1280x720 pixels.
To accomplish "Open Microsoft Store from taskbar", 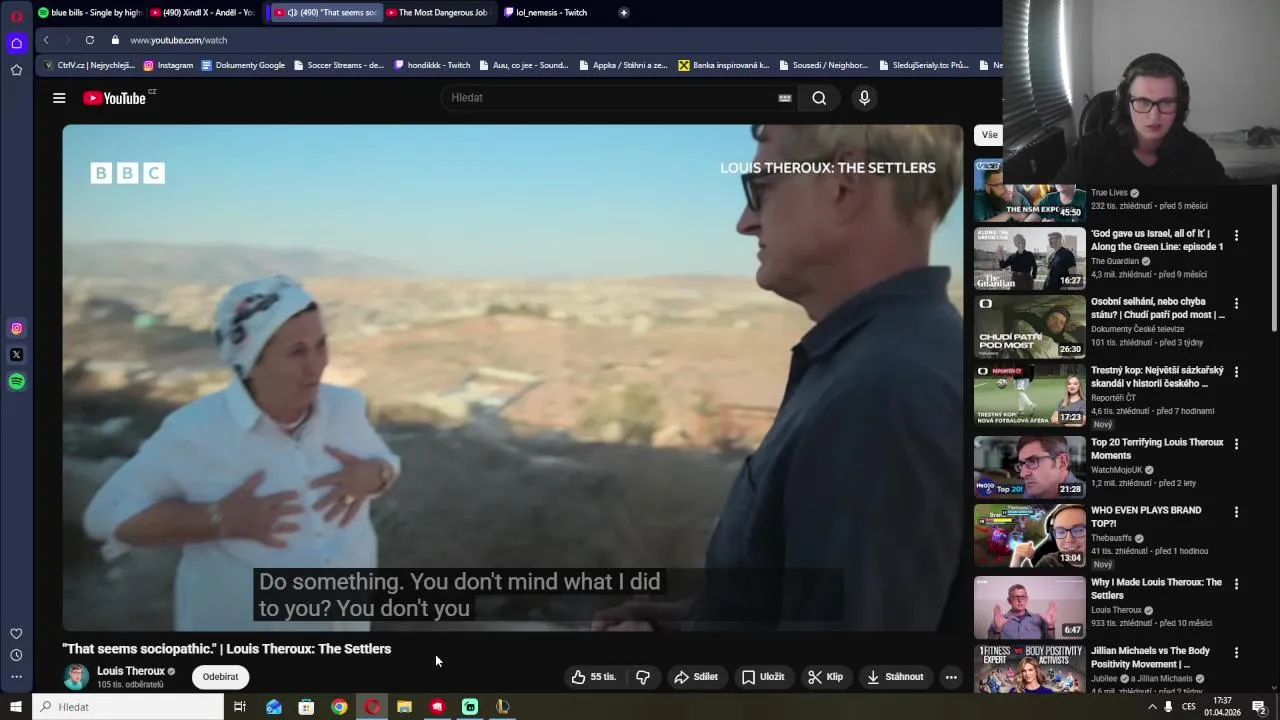I will pyautogui.click(x=306, y=707).
